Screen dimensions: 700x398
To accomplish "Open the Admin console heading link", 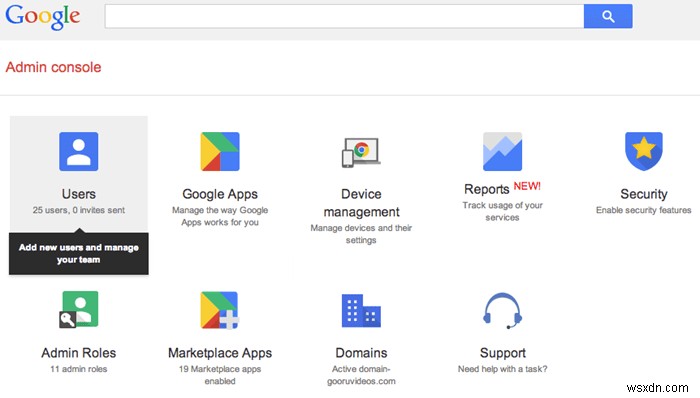I will pos(53,67).
